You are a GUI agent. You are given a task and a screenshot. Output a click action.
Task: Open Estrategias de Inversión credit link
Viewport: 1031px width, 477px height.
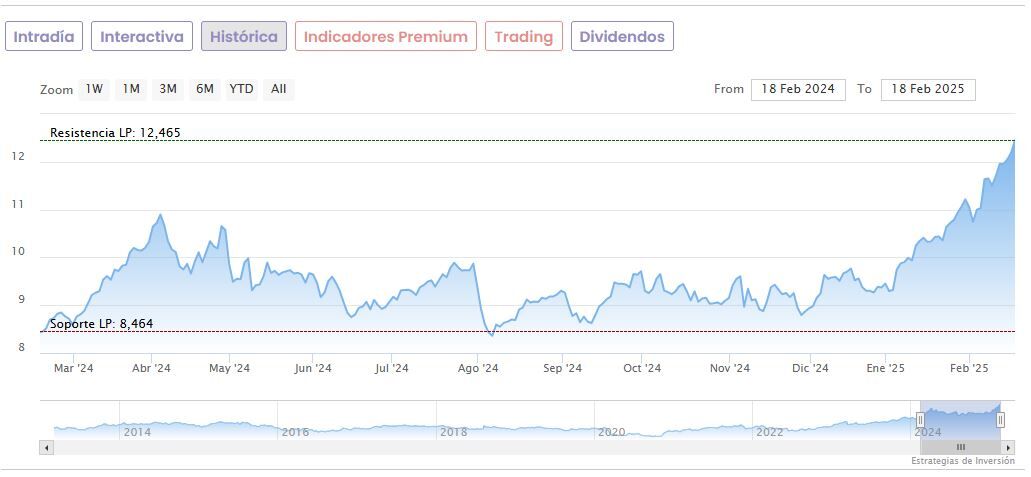tap(962, 461)
